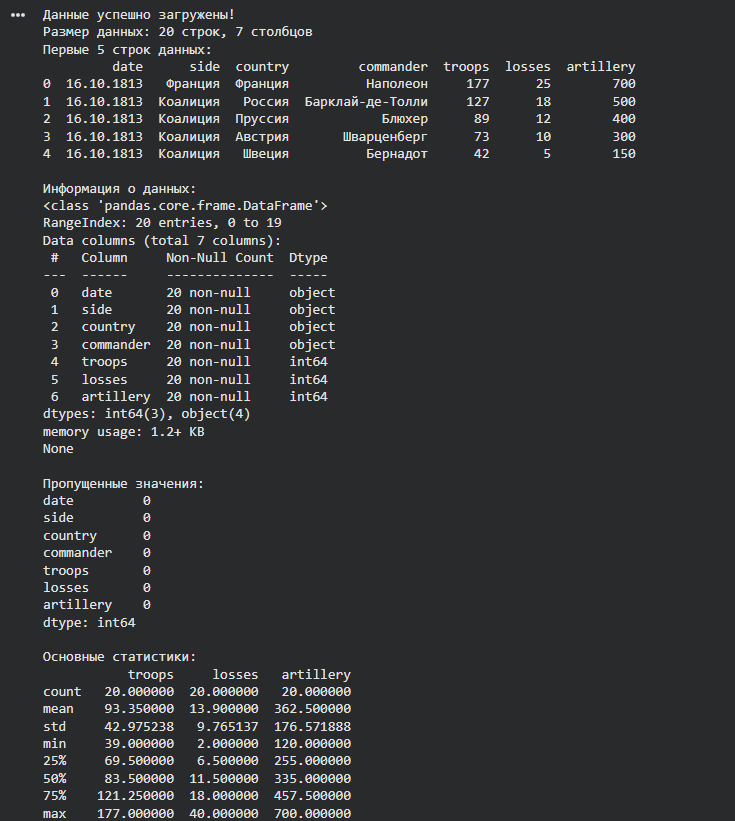Select the "memory usage: 1.2+ KB" line
Viewport: 735px width, 821px height.
(x=123, y=431)
